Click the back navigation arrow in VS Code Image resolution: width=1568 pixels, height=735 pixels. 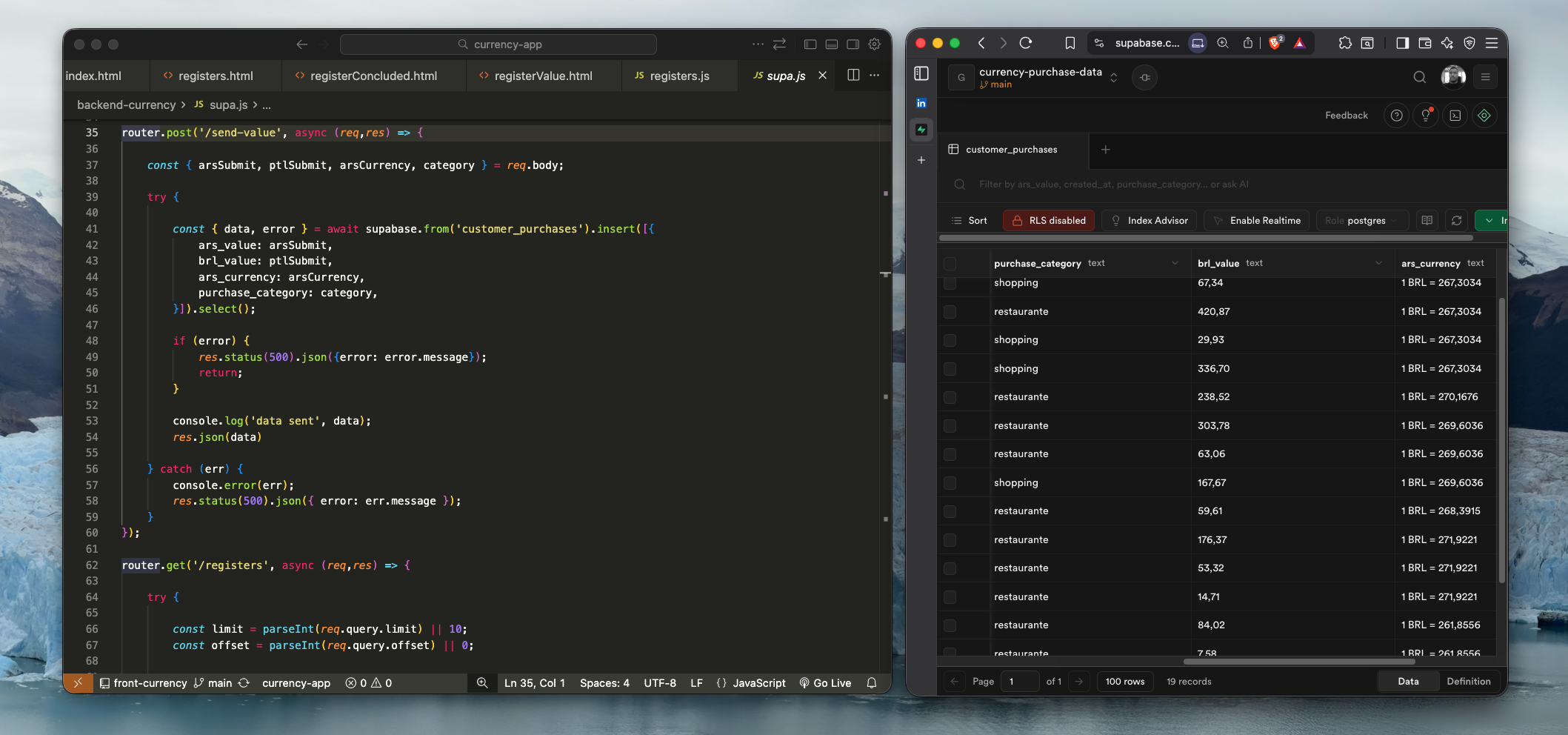pos(301,44)
